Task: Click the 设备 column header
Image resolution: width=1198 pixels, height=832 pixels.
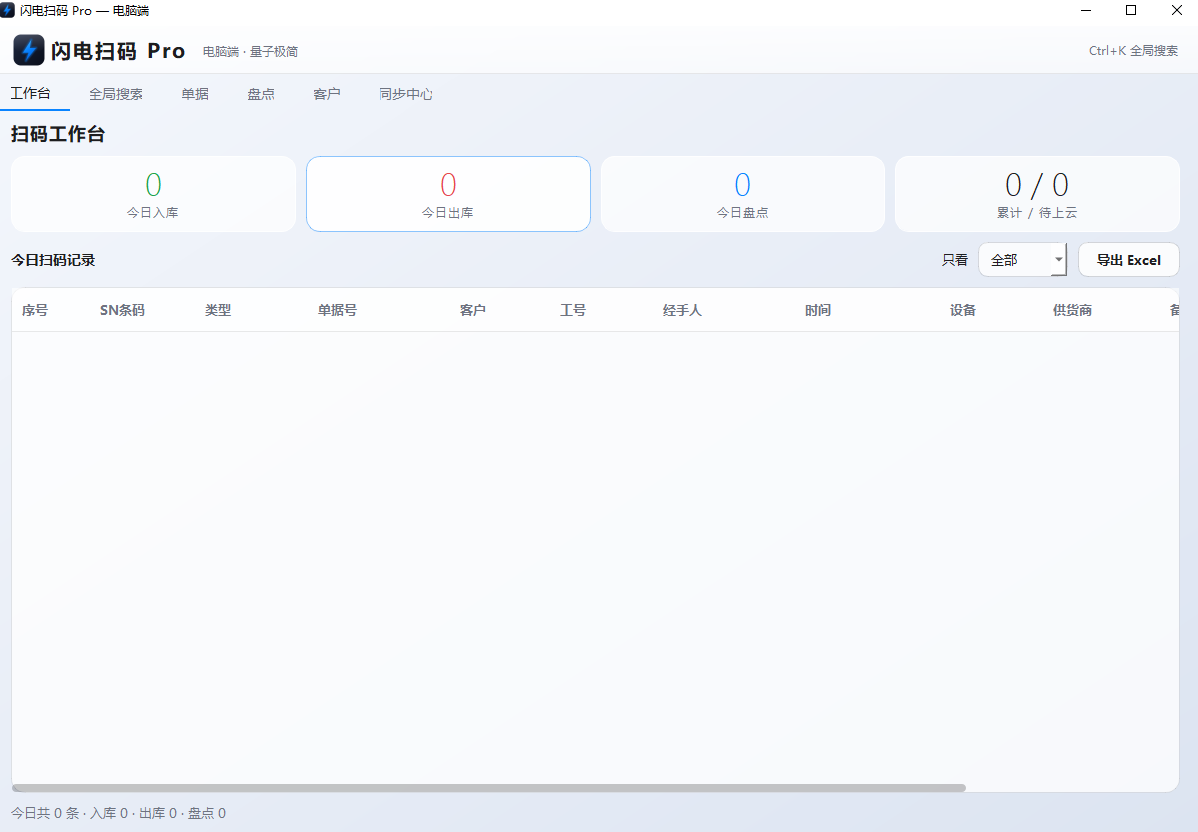Action: (963, 310)
